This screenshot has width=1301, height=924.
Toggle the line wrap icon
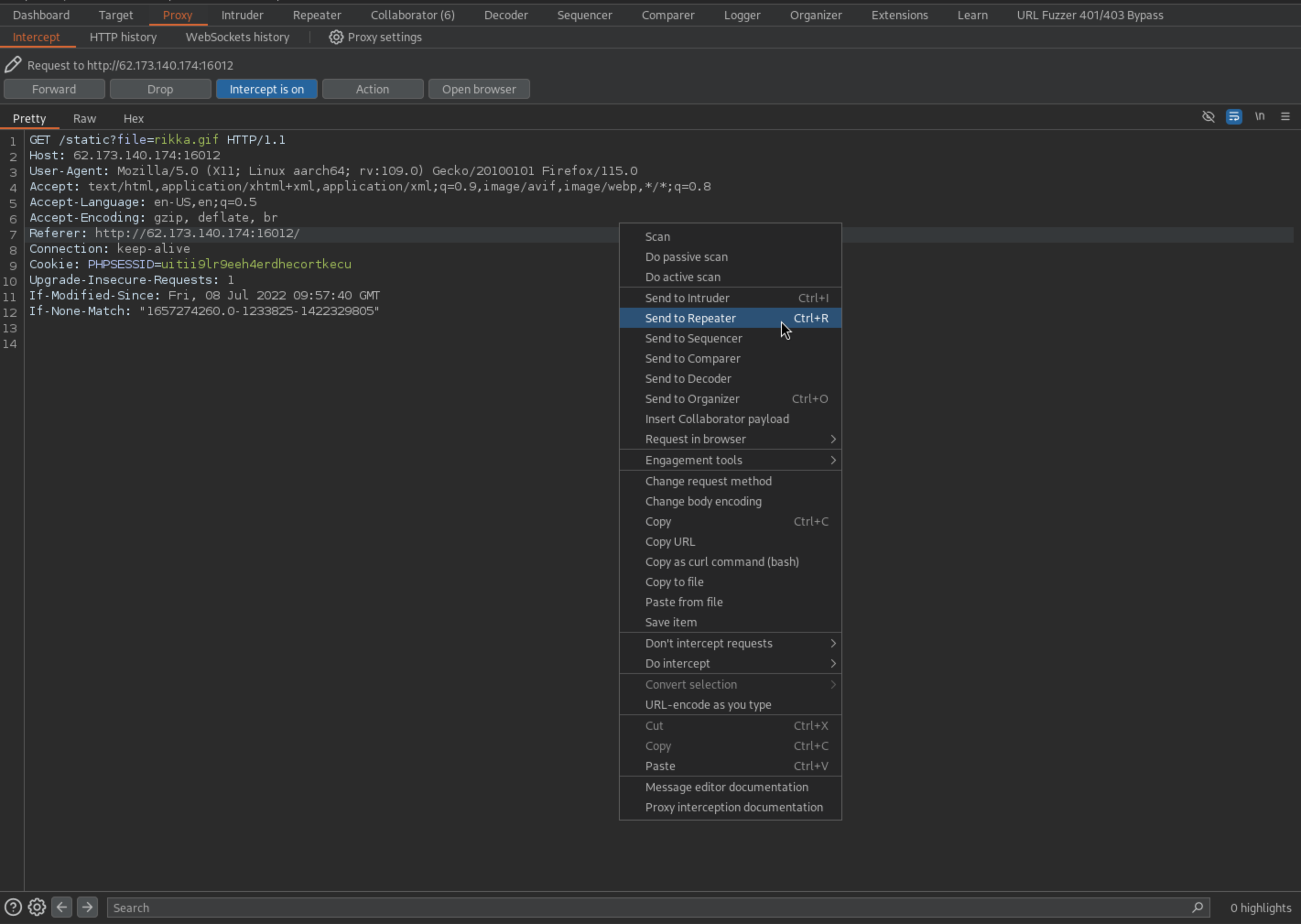[x=1233, y=117]
